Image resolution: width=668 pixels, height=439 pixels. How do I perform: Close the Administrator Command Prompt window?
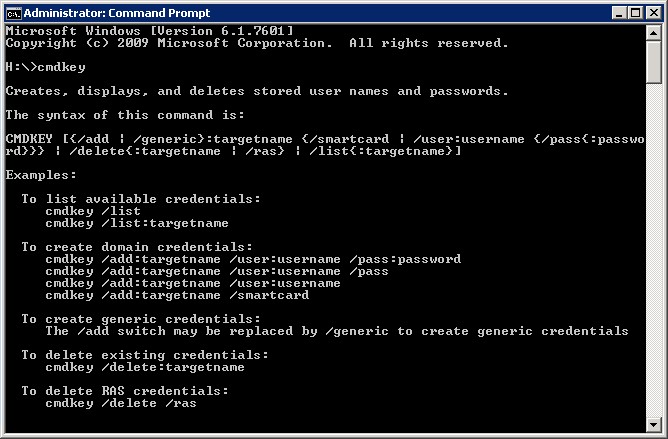click(652, 13)
